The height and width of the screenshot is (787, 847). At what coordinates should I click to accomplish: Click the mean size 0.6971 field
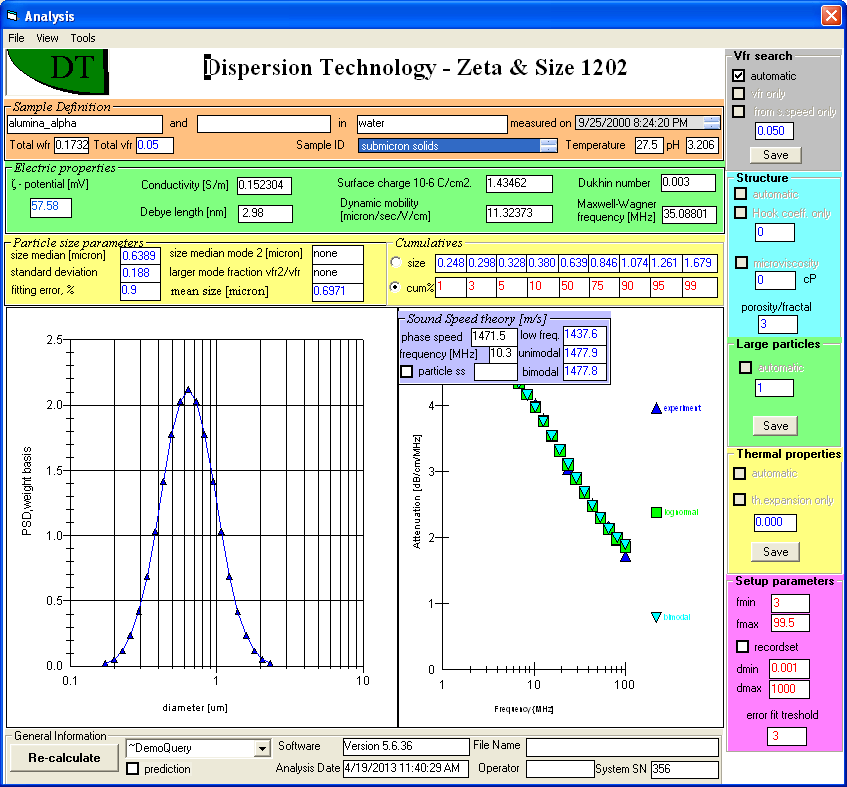tap(338, 292)
